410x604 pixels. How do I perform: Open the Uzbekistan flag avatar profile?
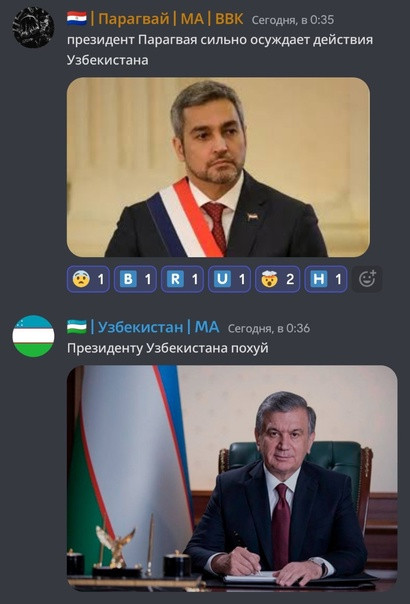click(33, 336)
